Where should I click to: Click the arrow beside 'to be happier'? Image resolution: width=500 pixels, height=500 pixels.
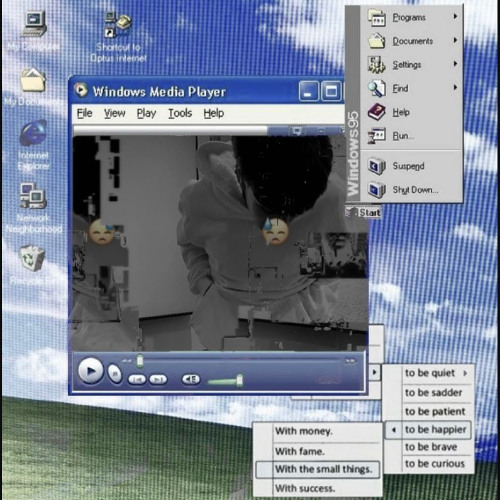(394, 430)
